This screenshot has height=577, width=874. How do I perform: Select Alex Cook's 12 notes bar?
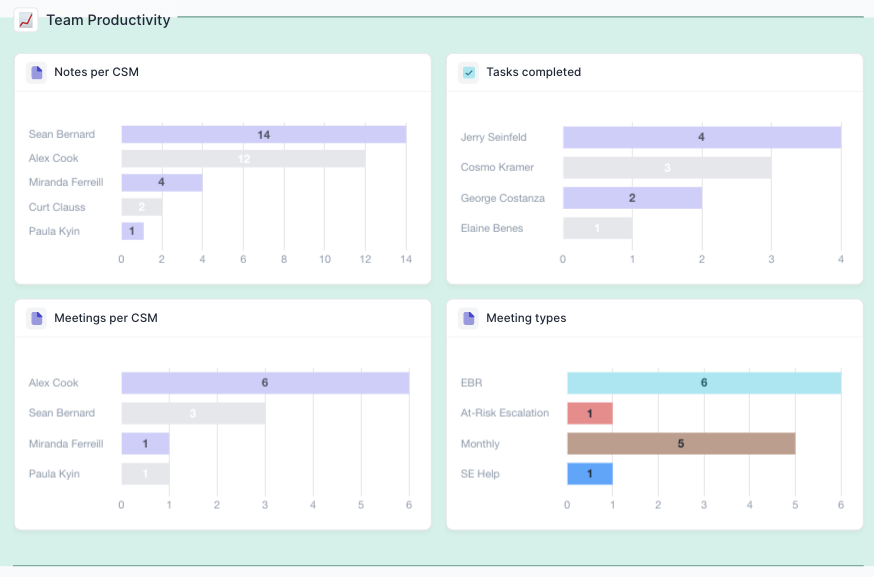[243, 158]
